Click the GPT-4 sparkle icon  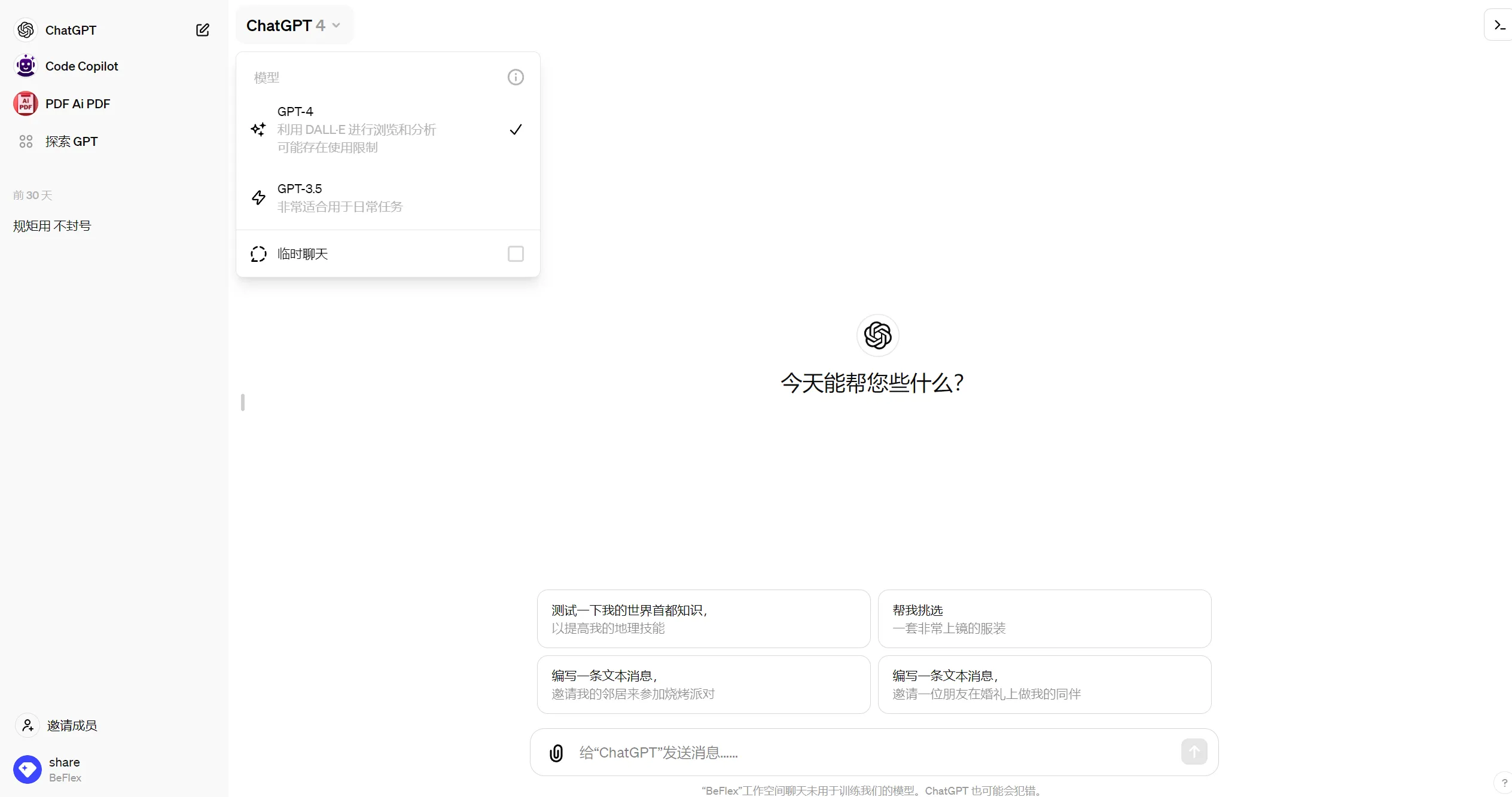pos(258,129)
